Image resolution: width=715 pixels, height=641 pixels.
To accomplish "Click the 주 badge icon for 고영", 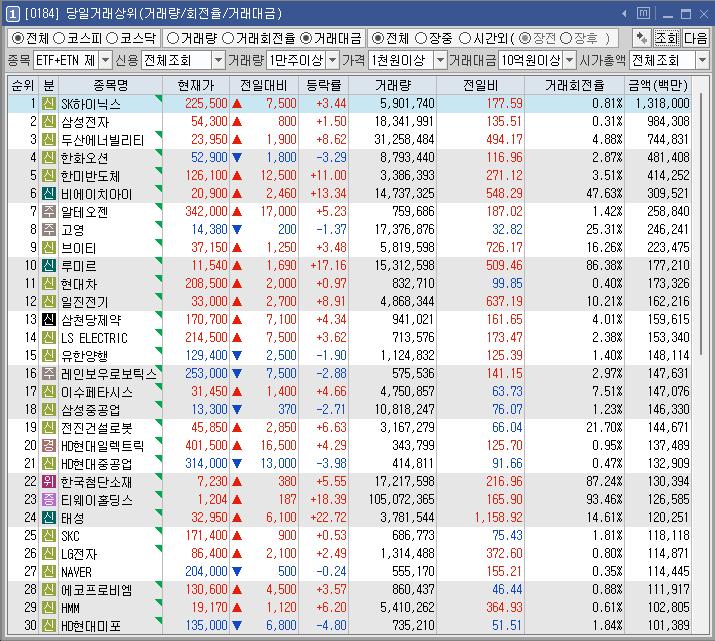I will 49,229.
